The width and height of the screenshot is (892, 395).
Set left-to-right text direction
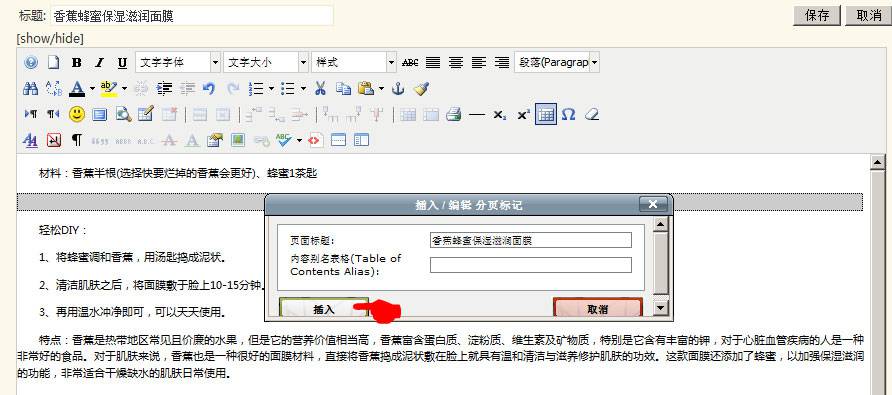(30, 114)
